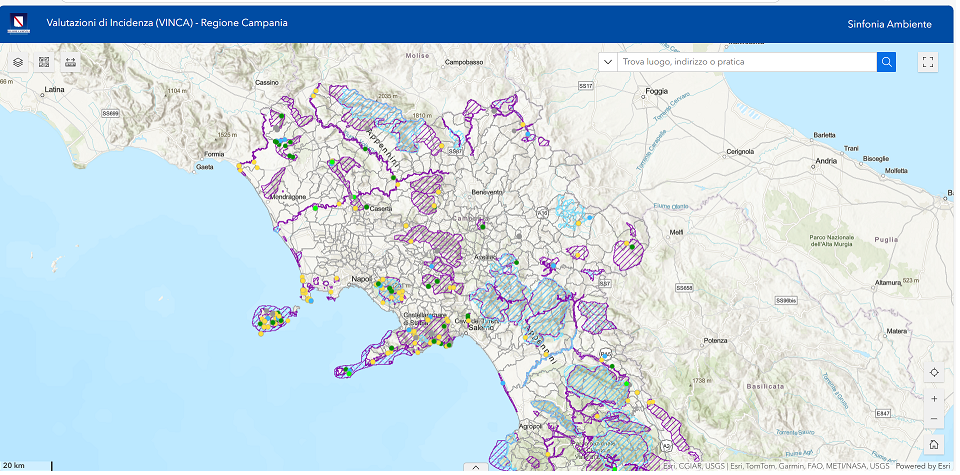The image size is (960, 475).
Task: Click 'Powered by Esri' attribution link
Action: tap(922, 466)
